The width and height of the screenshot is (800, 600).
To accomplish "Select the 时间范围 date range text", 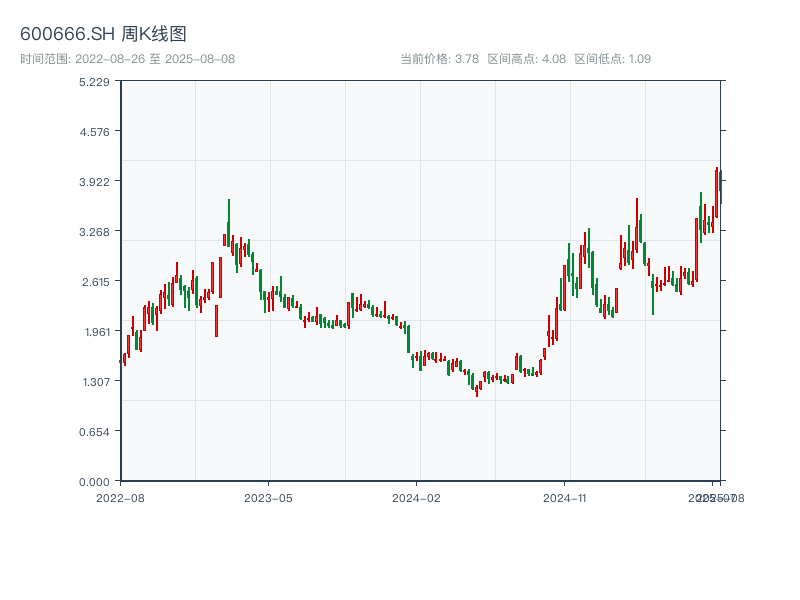I will point(127,59).
